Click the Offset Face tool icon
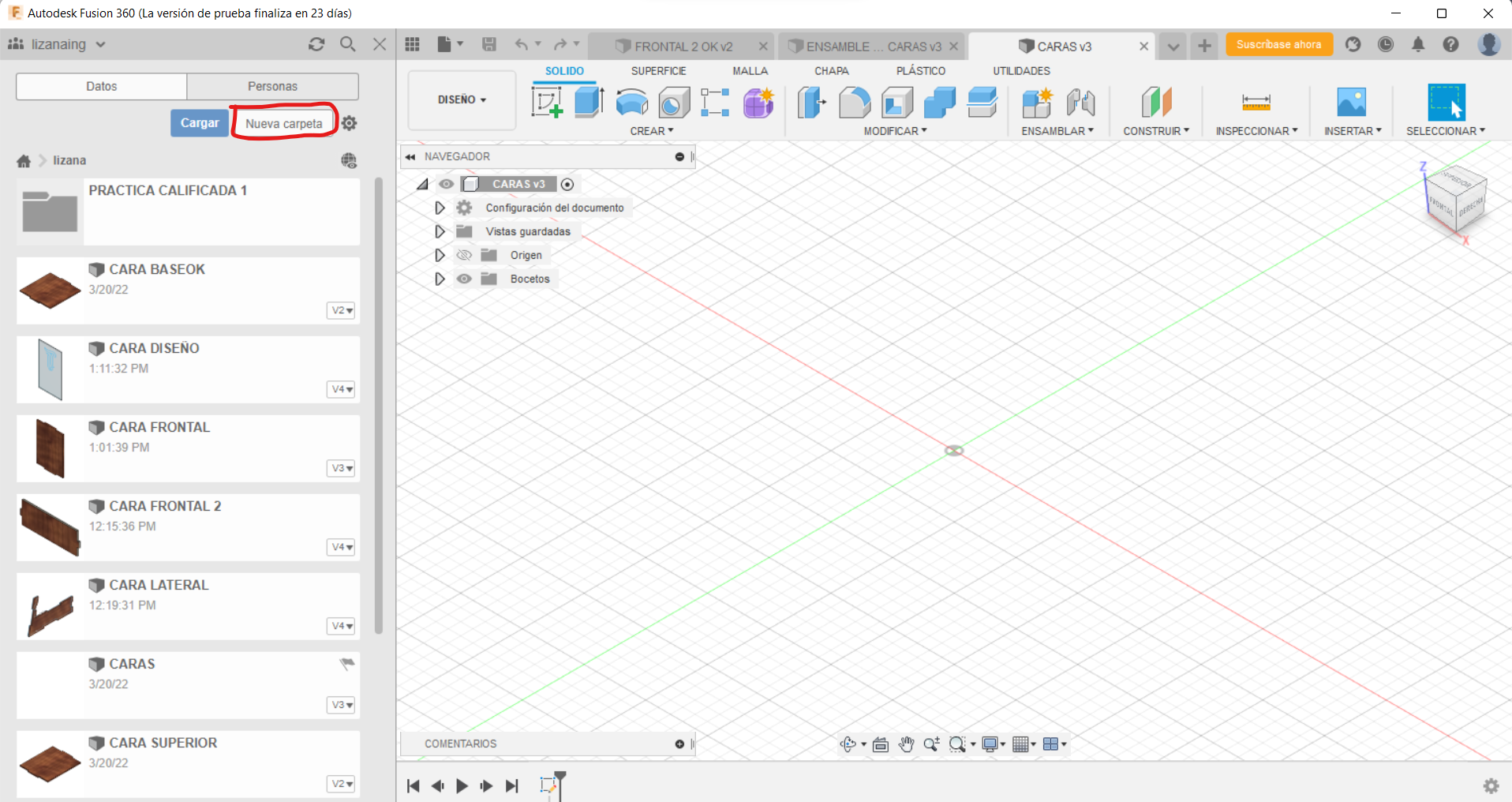 [x=982, y=103]
